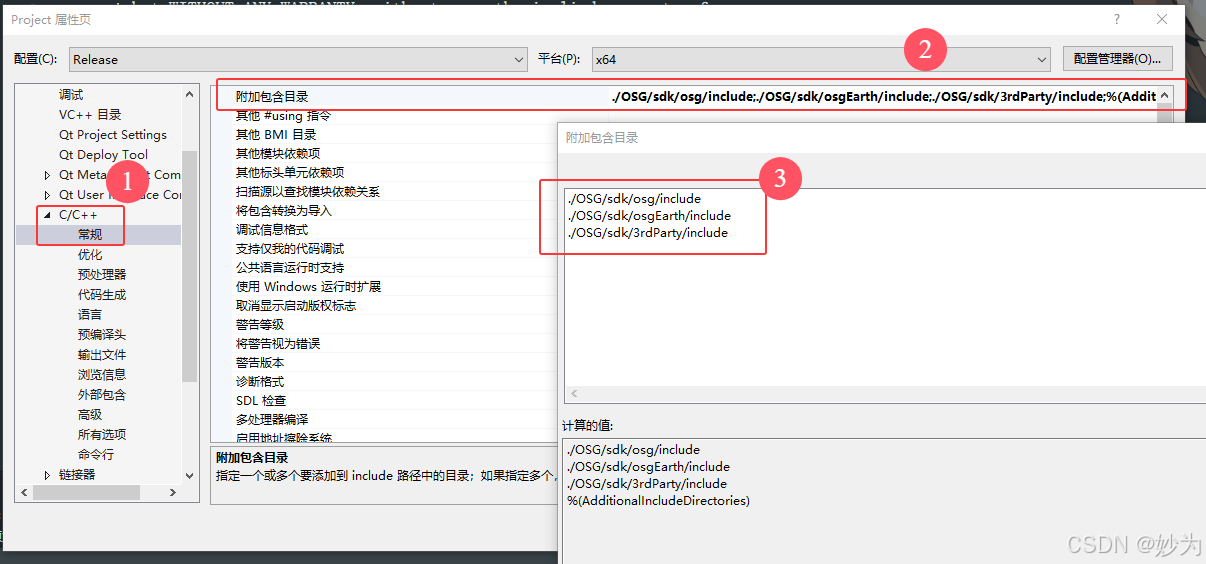Click the tree panel scroll-up arrow
The width and height of the screenshot is (1206, 564).
click(x=189, y=94)
